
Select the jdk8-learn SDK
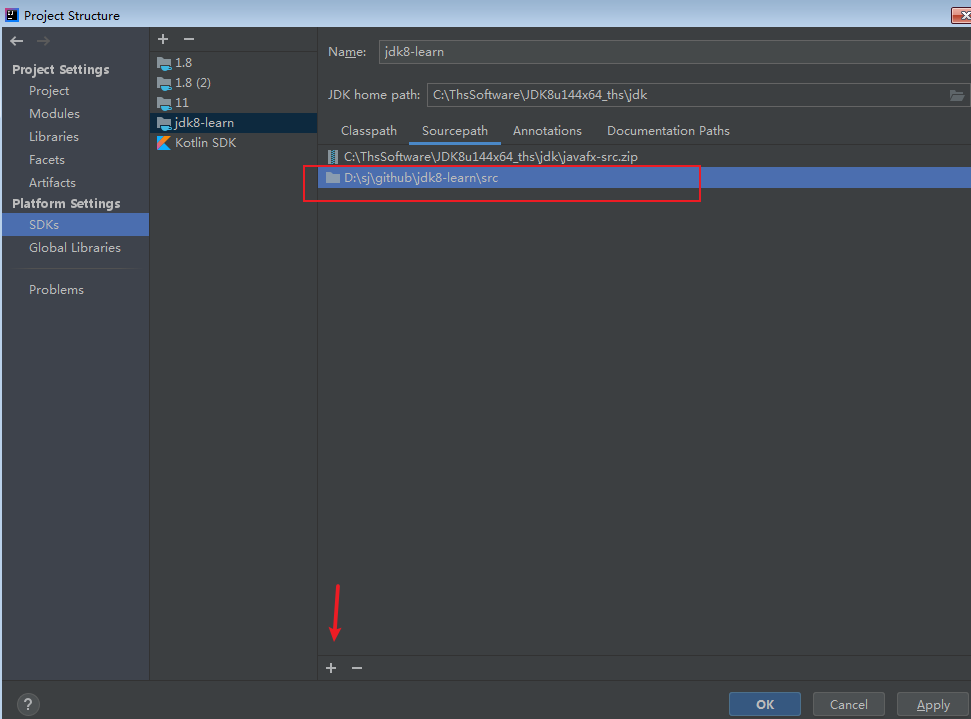pos(233,123)
